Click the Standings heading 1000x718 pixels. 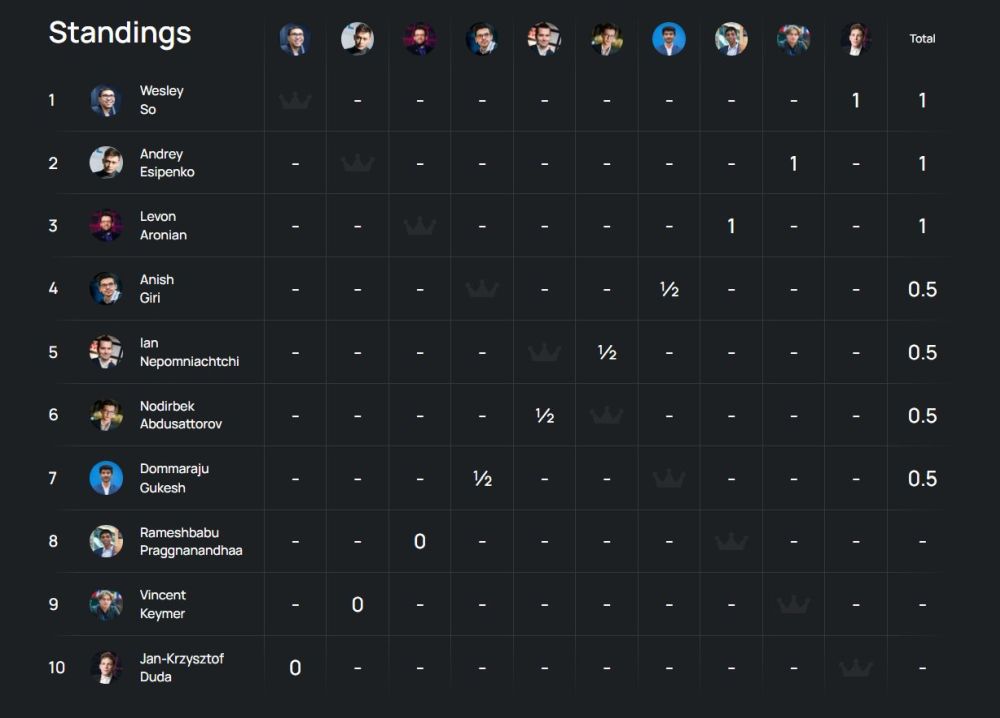coord(119,33)
